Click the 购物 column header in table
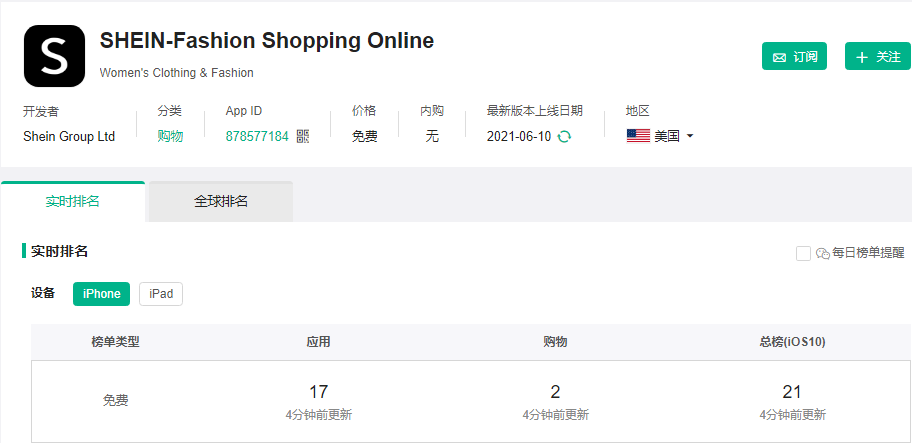The width and height of the screenshot is (912, 443). tap(555, 342)
